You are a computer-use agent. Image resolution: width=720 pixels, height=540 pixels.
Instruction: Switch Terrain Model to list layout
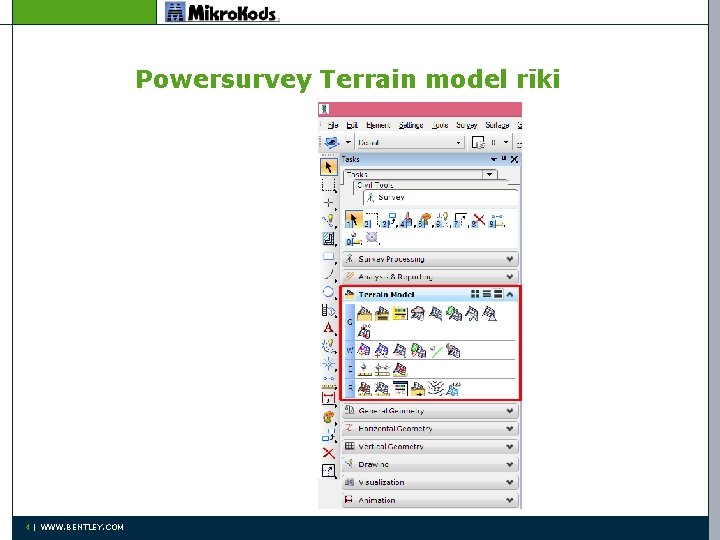click(x=486, y=294)
